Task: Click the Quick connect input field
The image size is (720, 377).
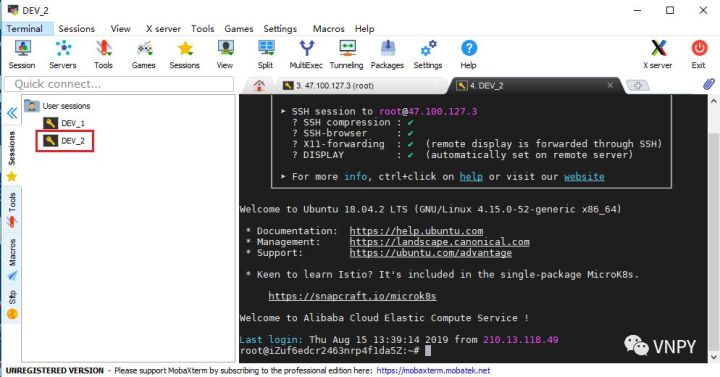Action: pyautogui.click(x=119, y=84)
